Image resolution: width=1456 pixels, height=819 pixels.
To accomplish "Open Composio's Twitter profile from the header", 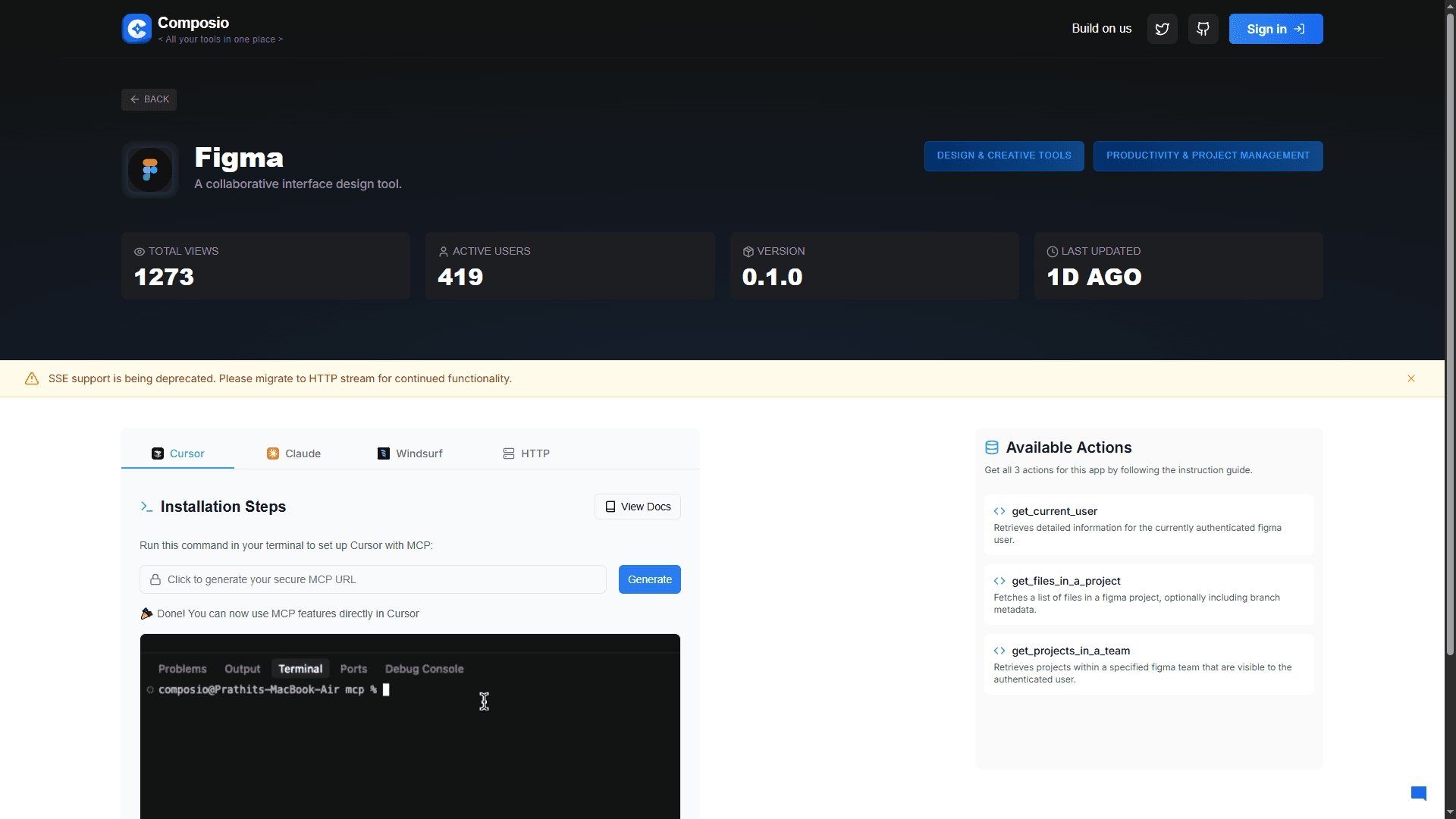I will tap(1162, 28).
